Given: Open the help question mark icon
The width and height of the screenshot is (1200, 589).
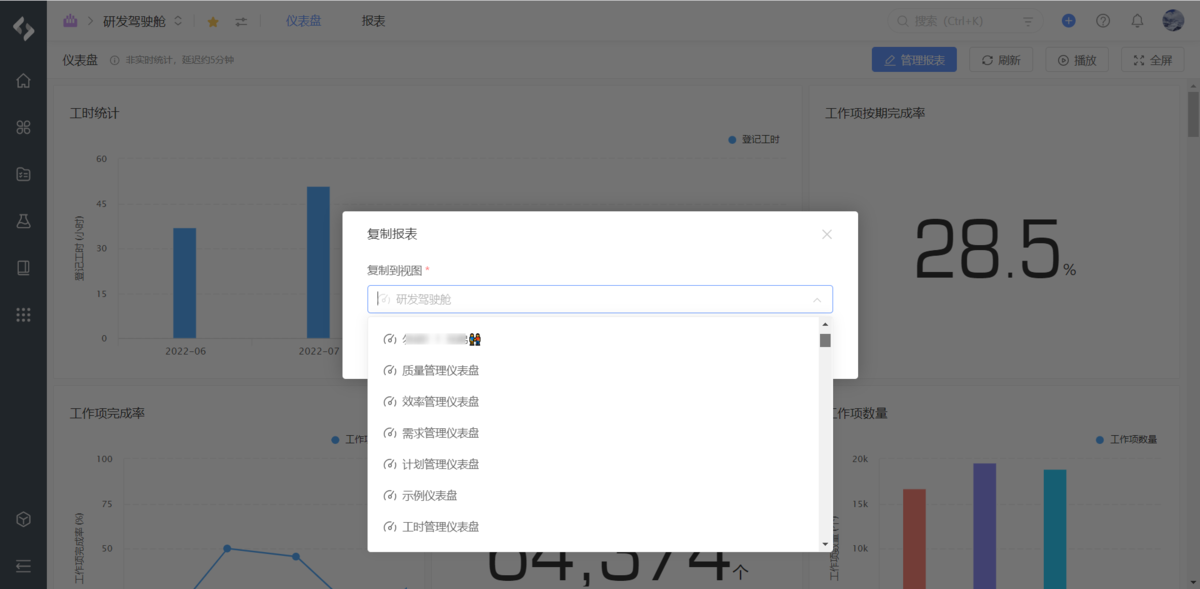Looking at the screenshot, I should click(x=1103, y=20).
